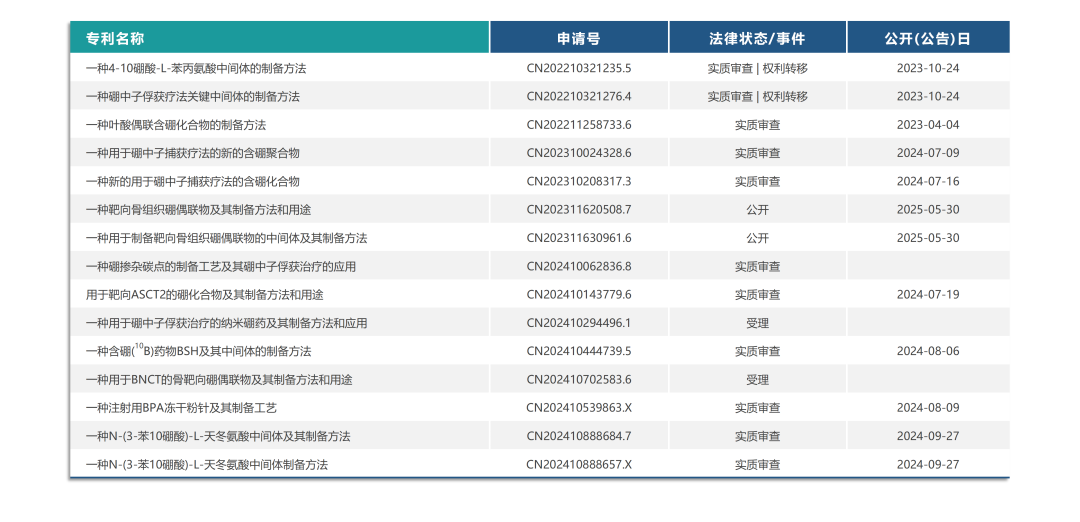The height and width of the screenshot is (522, 1080).
Task: Click application number CN202311620508.7
Action: 579,209
